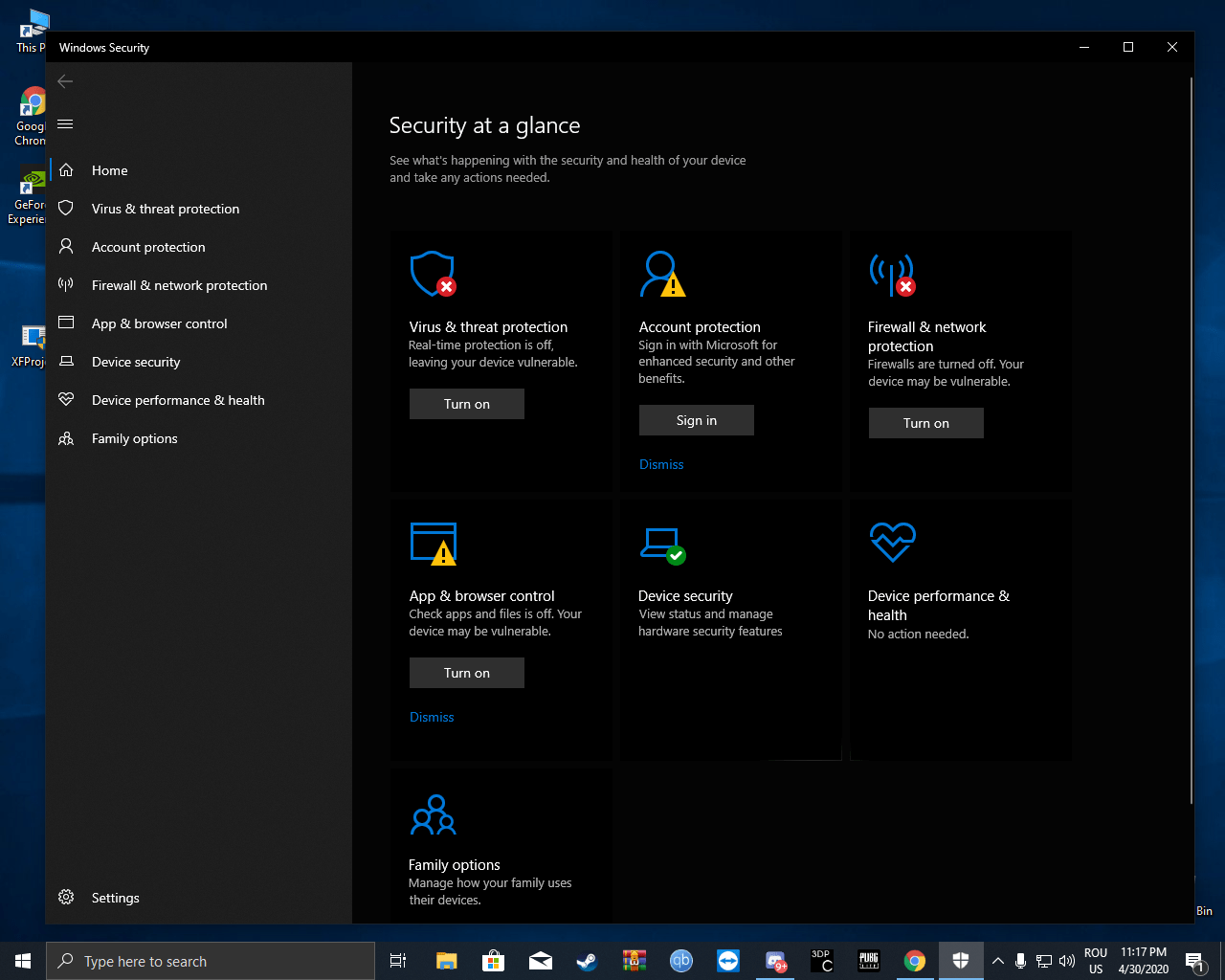Select Device performance & health in the sidebar
Screen dimensions: 1225x980
(x=201, y=400)
